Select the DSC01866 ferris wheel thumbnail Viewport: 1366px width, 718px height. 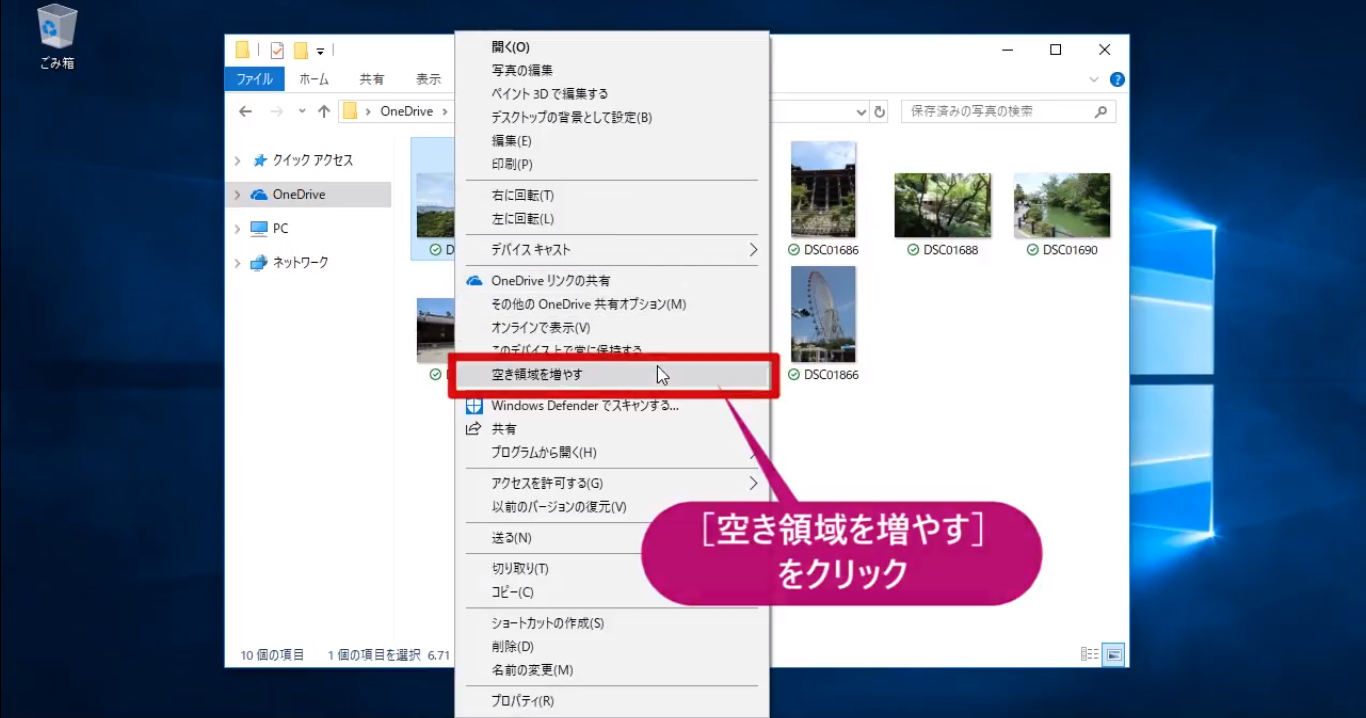[x=823, y=314]
